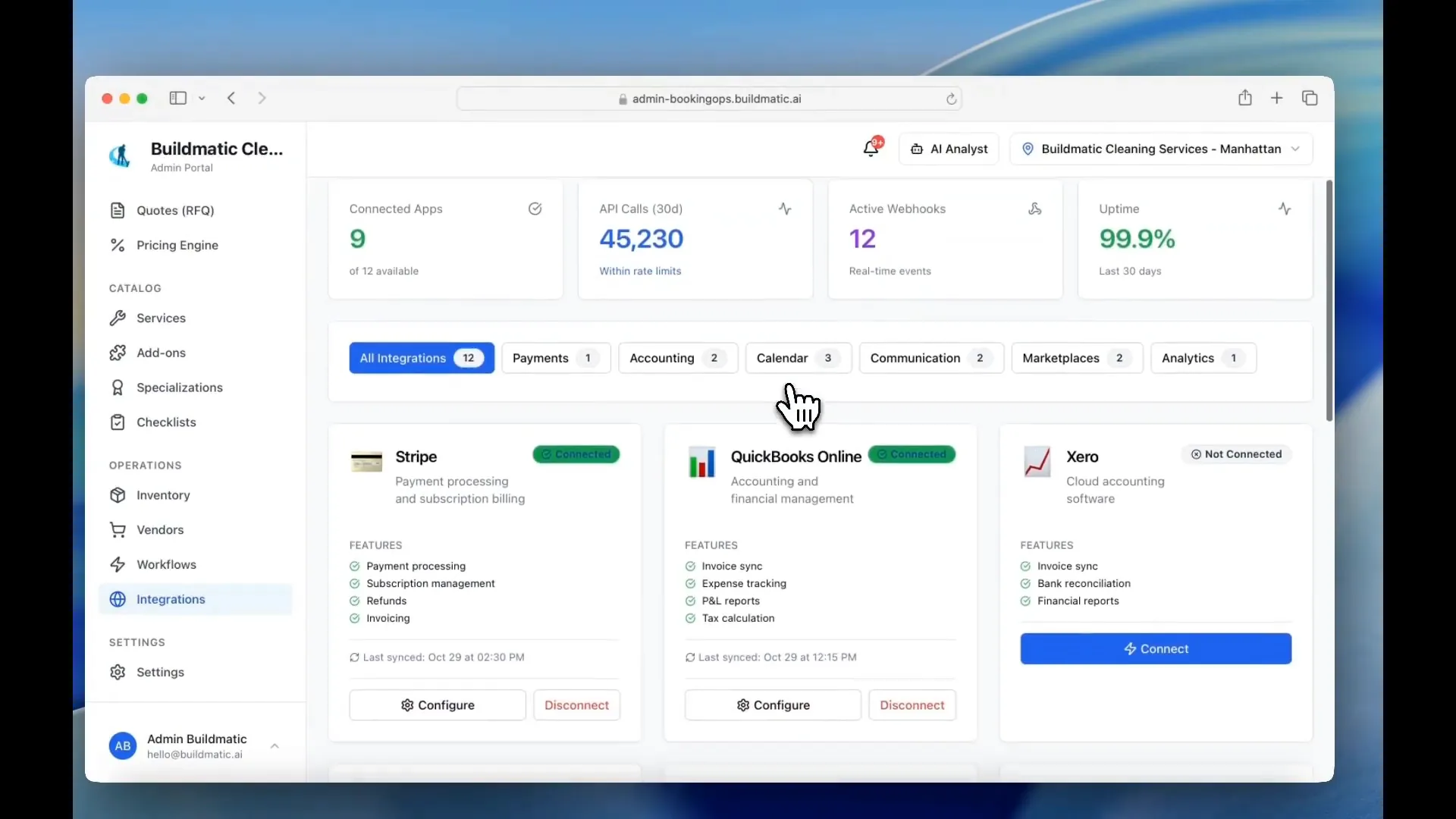This screenshot has height=819, width=1456.
Task: Open a new tab with the plus icon
Action: point(1277,98)
